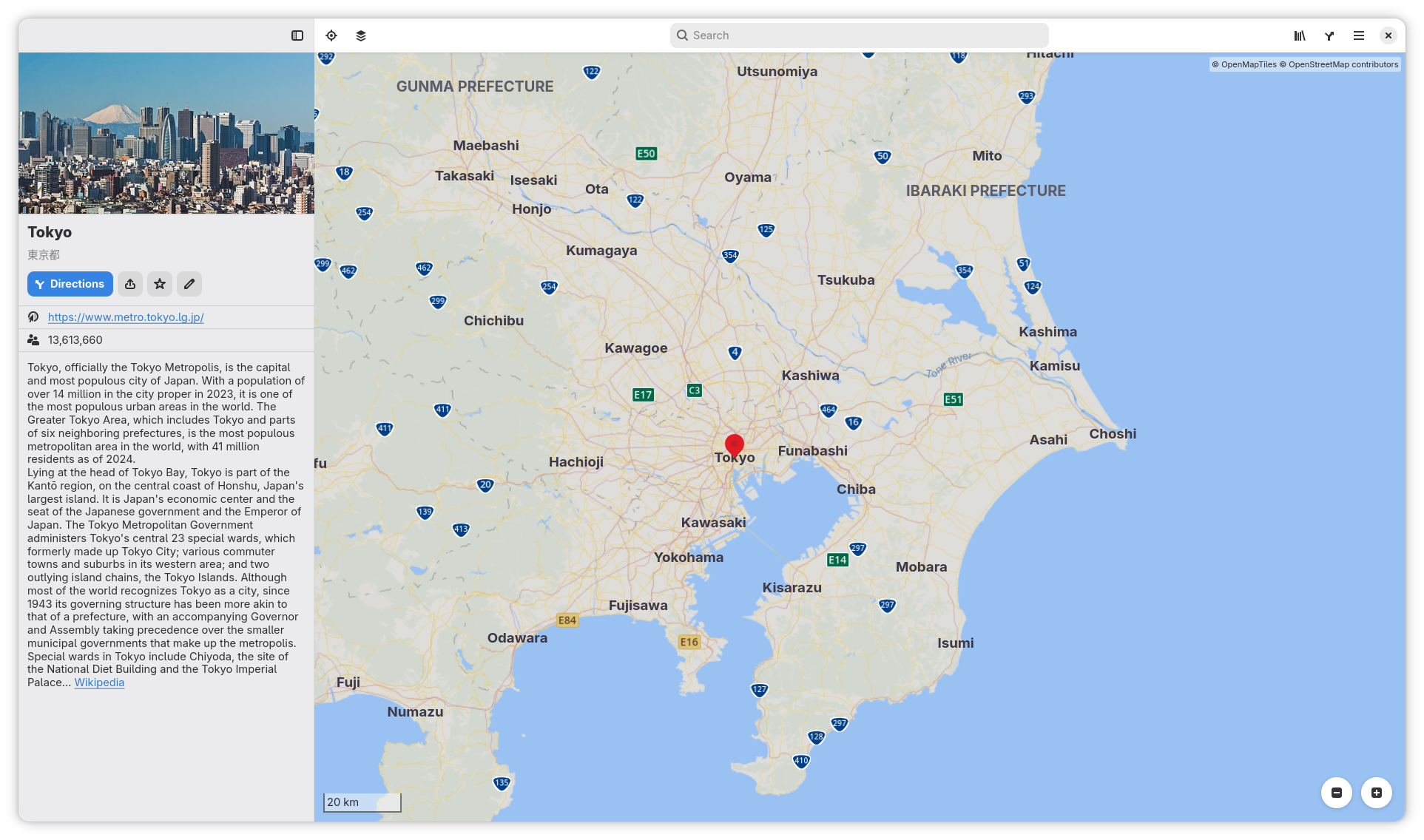Click the pencil edit icon
The width and height of the screenshot is (1424, 840).
(x=189, y=284)
